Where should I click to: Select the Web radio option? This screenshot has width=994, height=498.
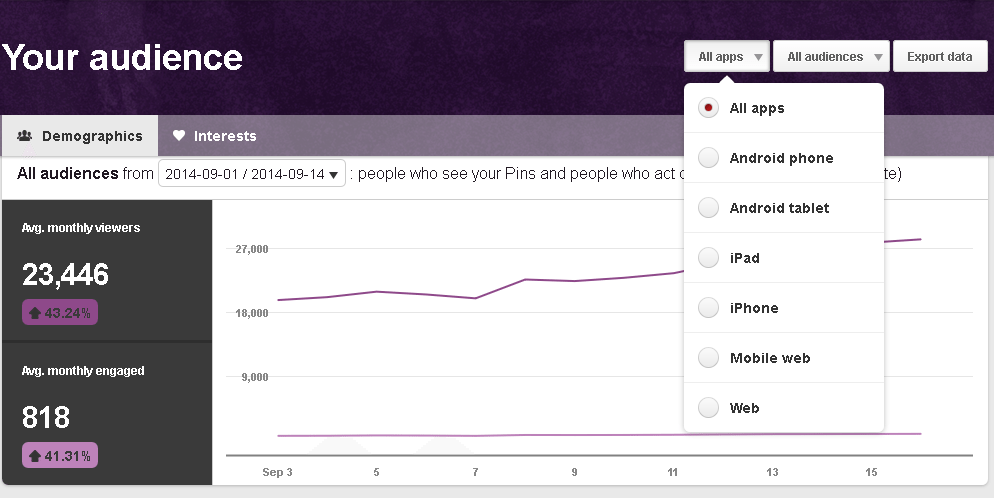[x=709, y=408]
